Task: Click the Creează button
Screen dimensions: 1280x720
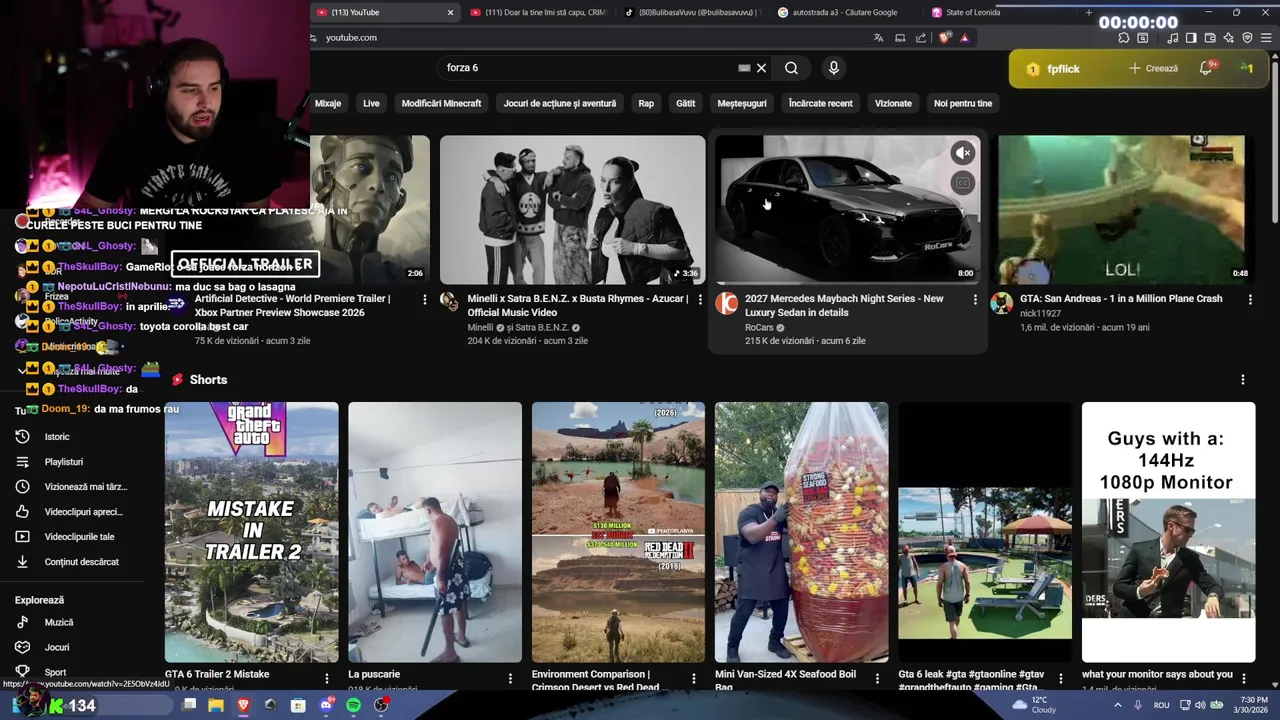Action: (1153, 68)
